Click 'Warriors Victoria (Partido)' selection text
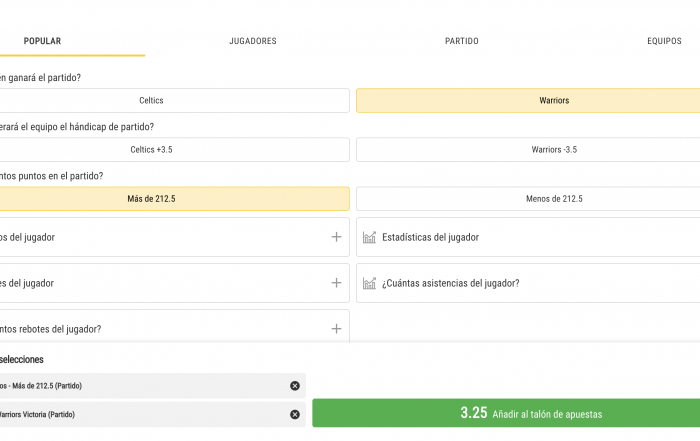The width and height of the screenshot is (700, 441). [38, 414]
